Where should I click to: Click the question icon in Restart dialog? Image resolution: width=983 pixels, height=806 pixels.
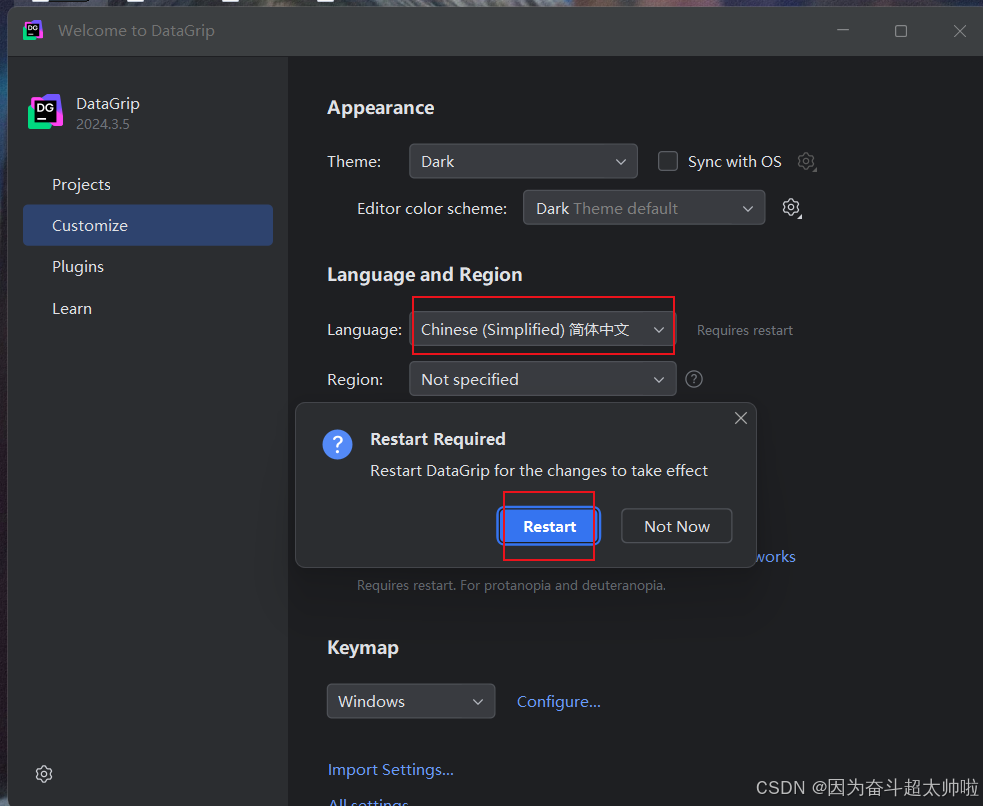(337, 444)
